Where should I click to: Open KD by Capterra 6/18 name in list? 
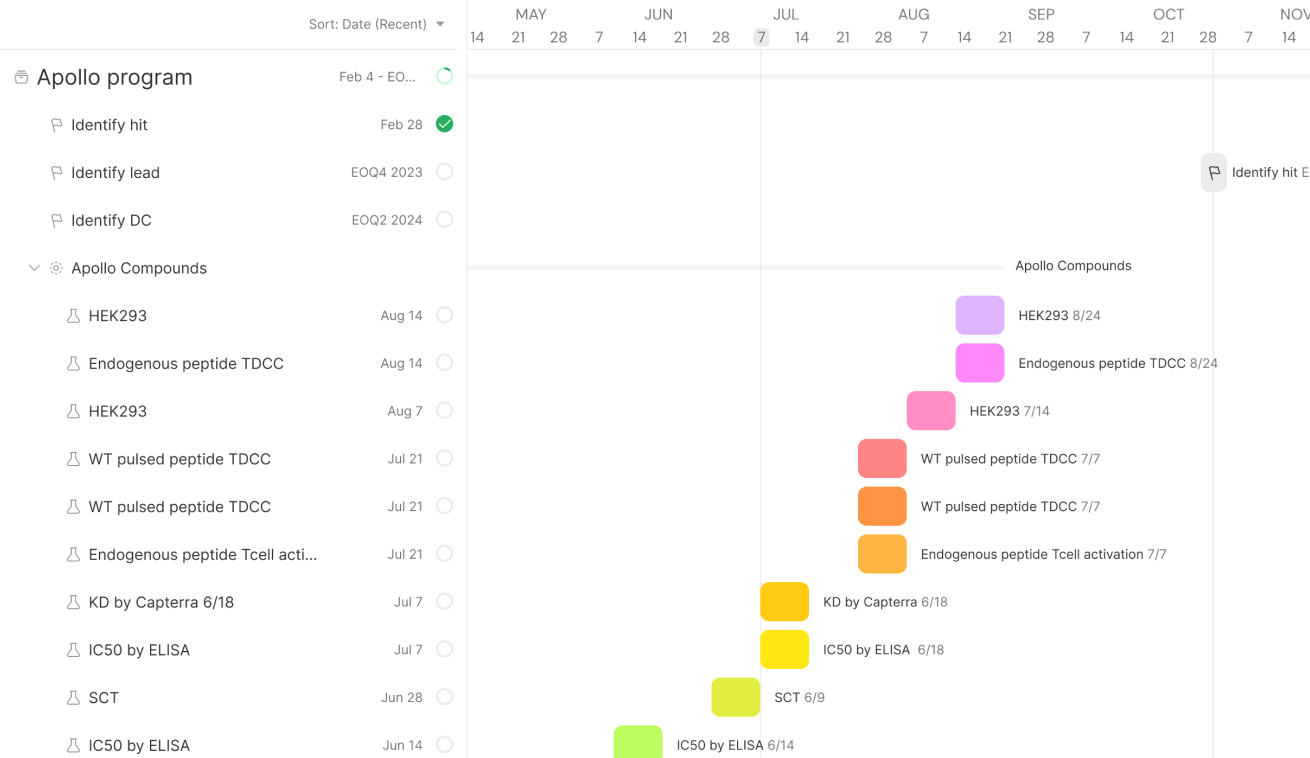[161, 602]
